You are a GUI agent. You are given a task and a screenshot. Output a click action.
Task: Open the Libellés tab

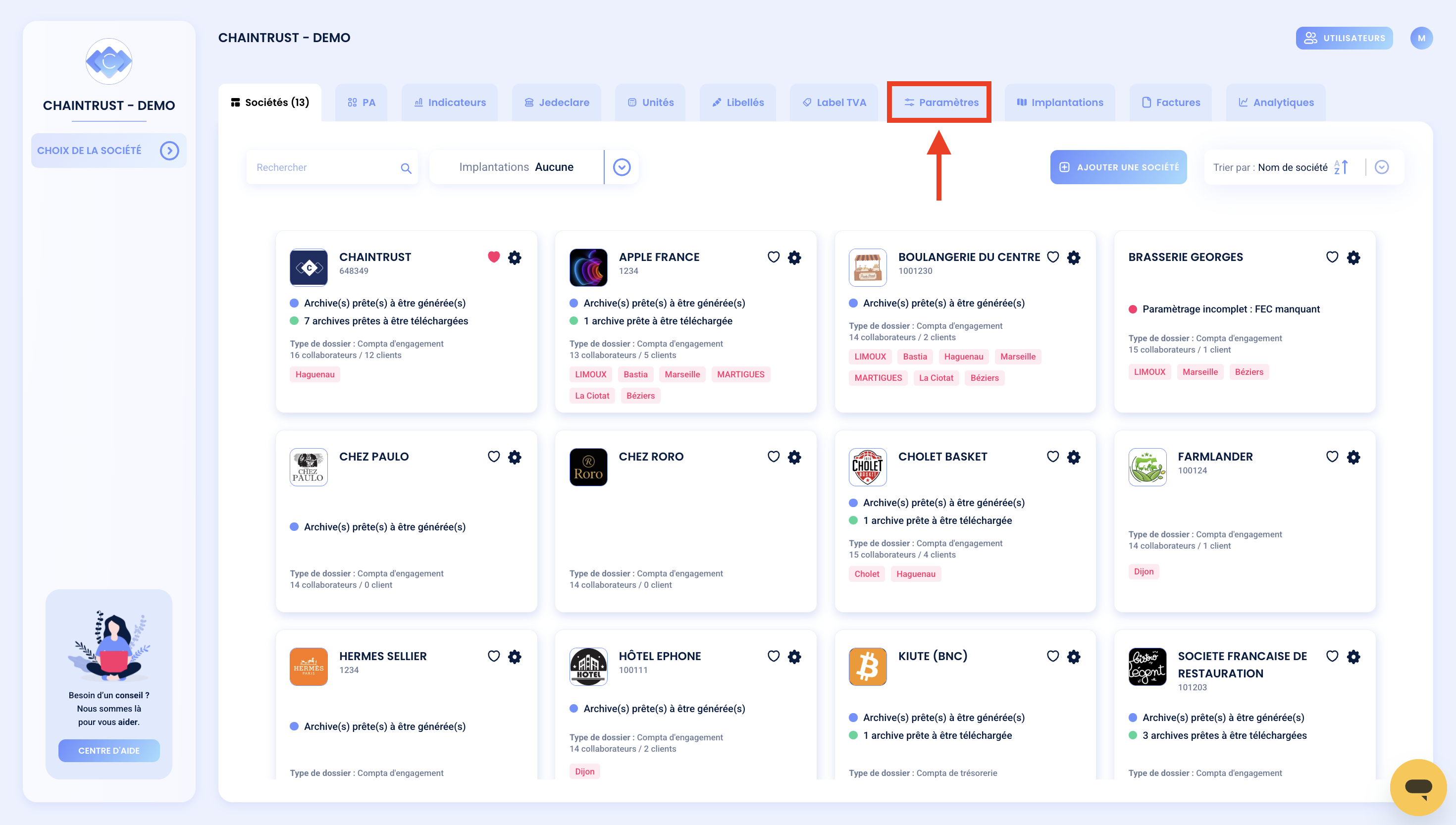click(x=737, y=103)
